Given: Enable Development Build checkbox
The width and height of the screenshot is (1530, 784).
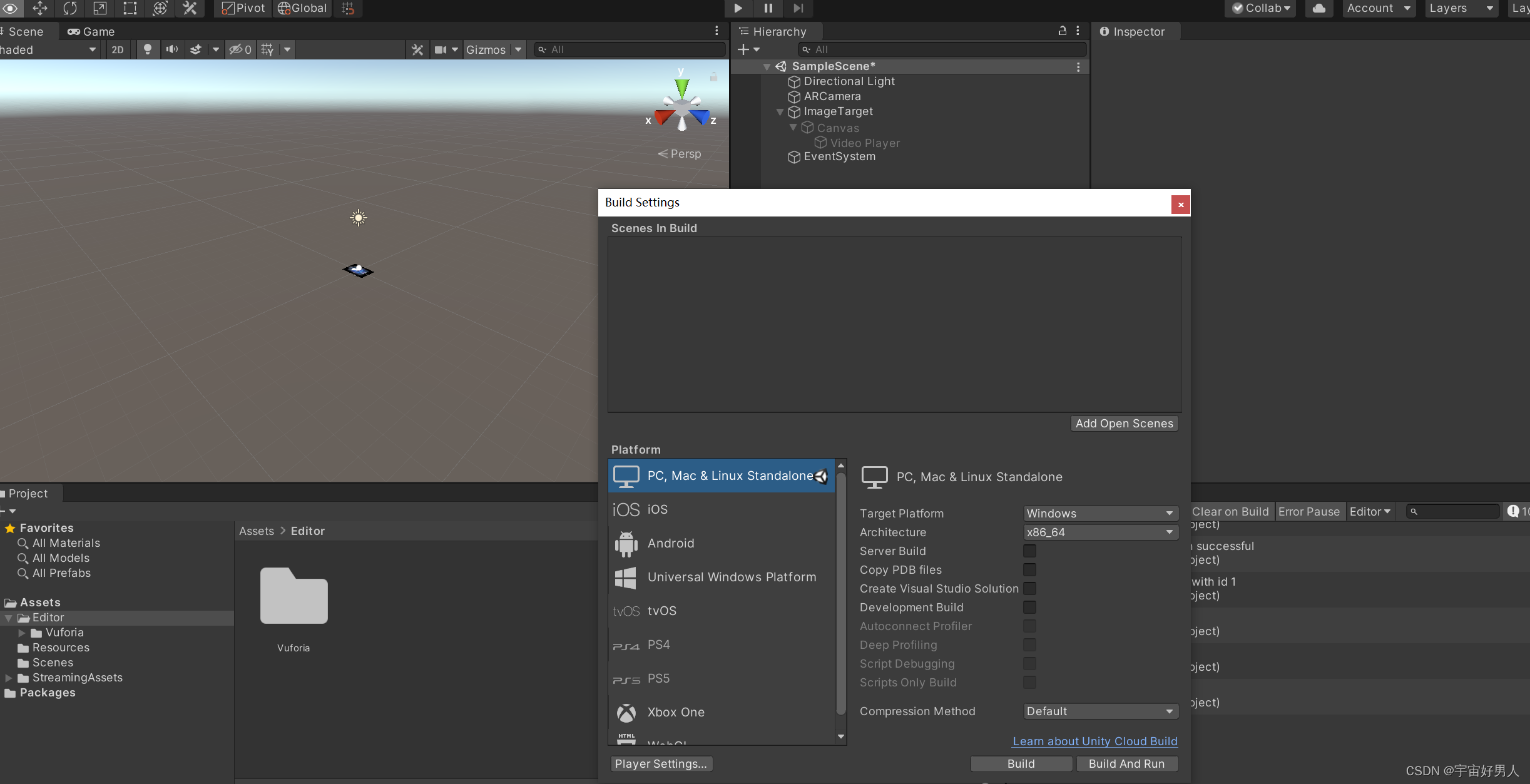Looking at the screenshot, I should click(x=1029, y=607).
